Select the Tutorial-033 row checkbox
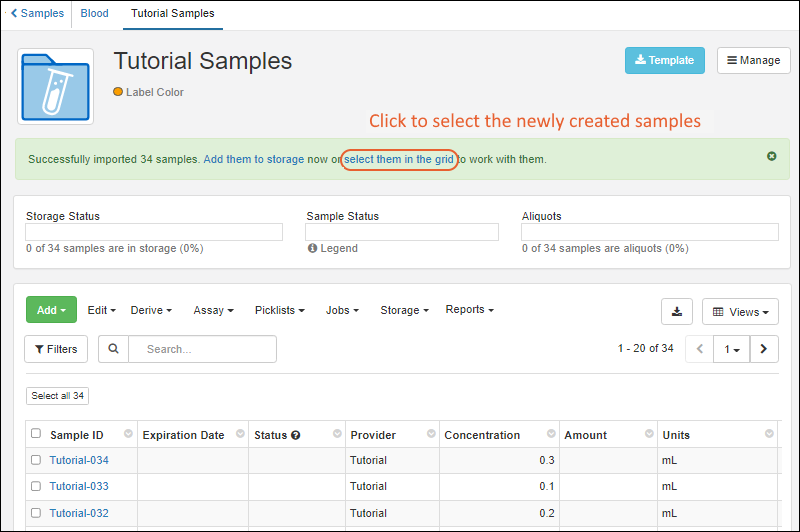 click(36, 486)
